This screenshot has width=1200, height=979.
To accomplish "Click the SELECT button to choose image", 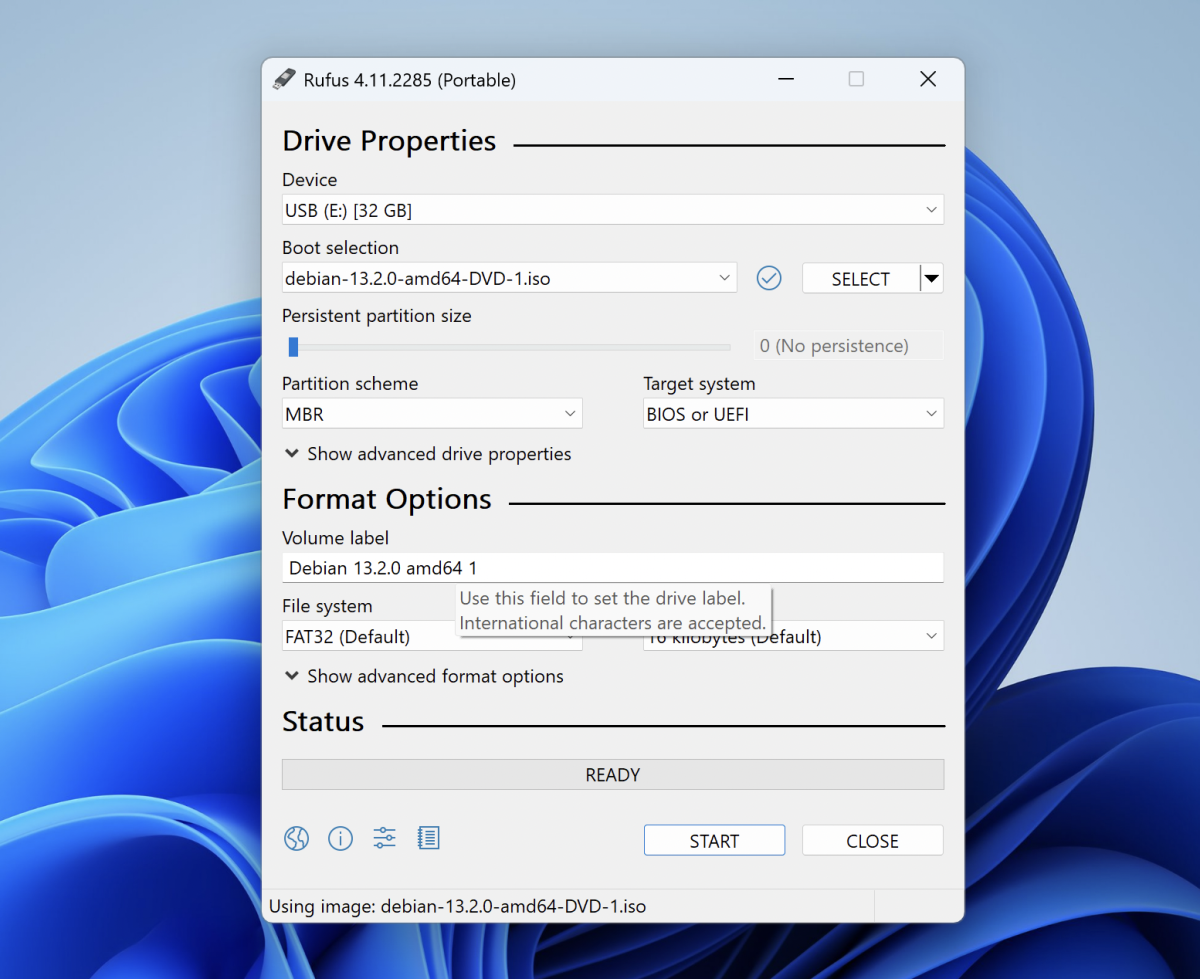I will (x=860, y=279).
